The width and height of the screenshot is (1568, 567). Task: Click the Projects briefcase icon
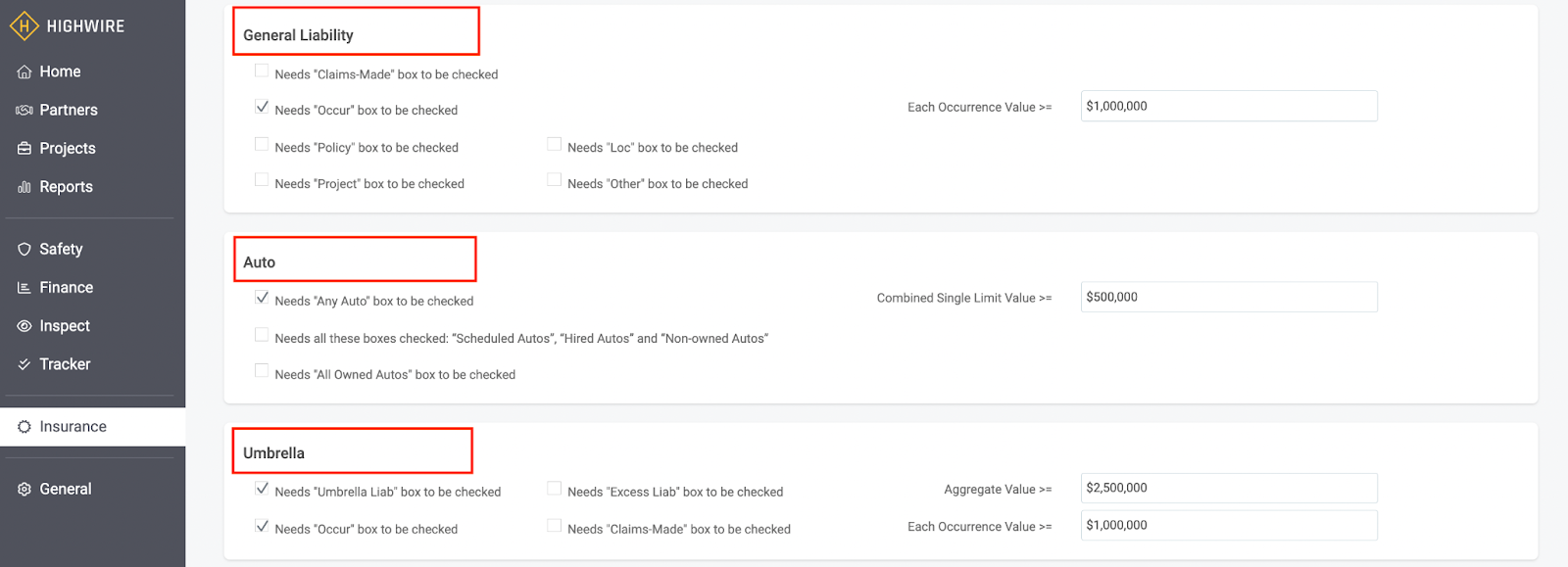24,149
